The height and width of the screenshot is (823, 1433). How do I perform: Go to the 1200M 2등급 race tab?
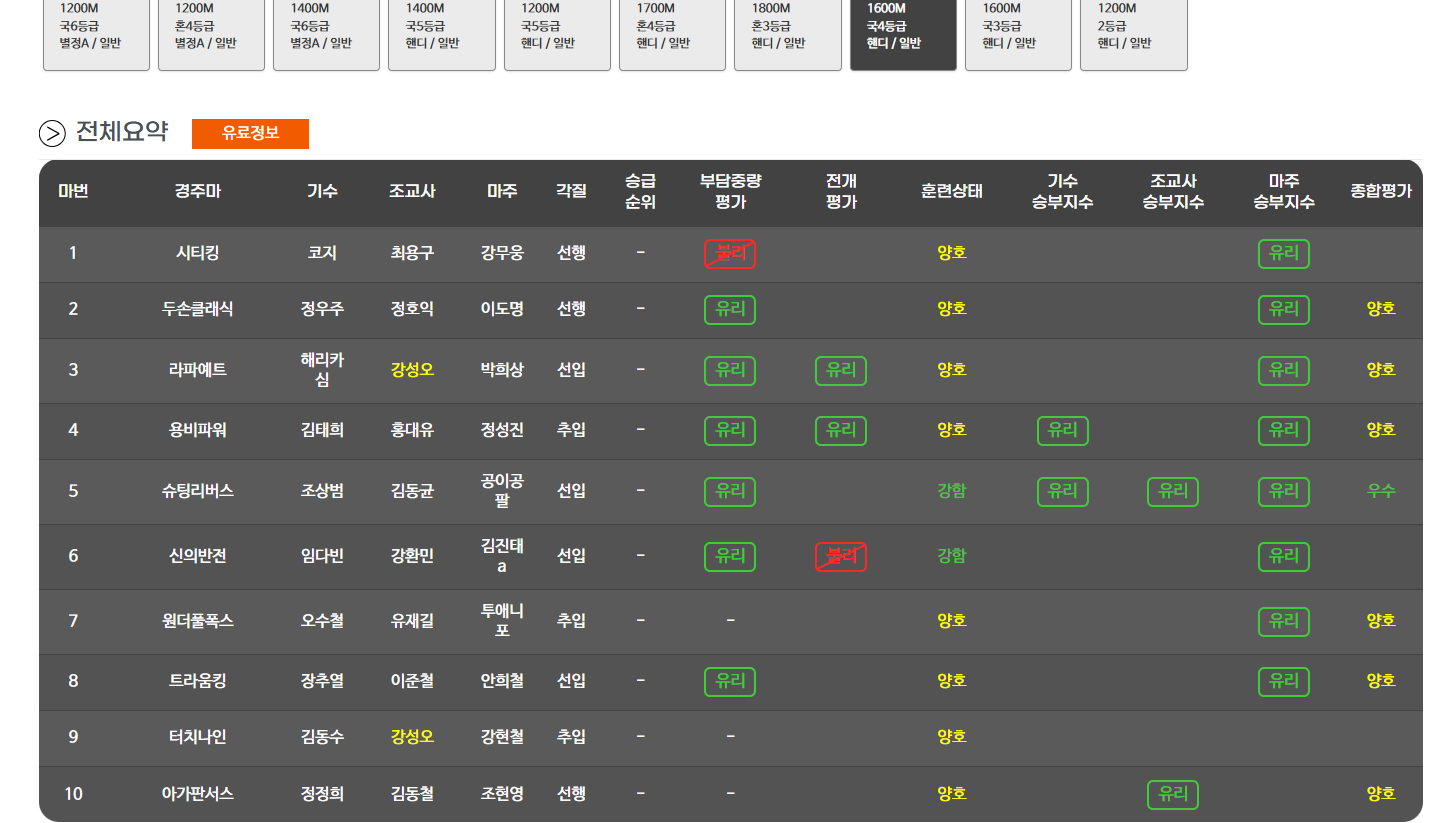[1133, 30]
